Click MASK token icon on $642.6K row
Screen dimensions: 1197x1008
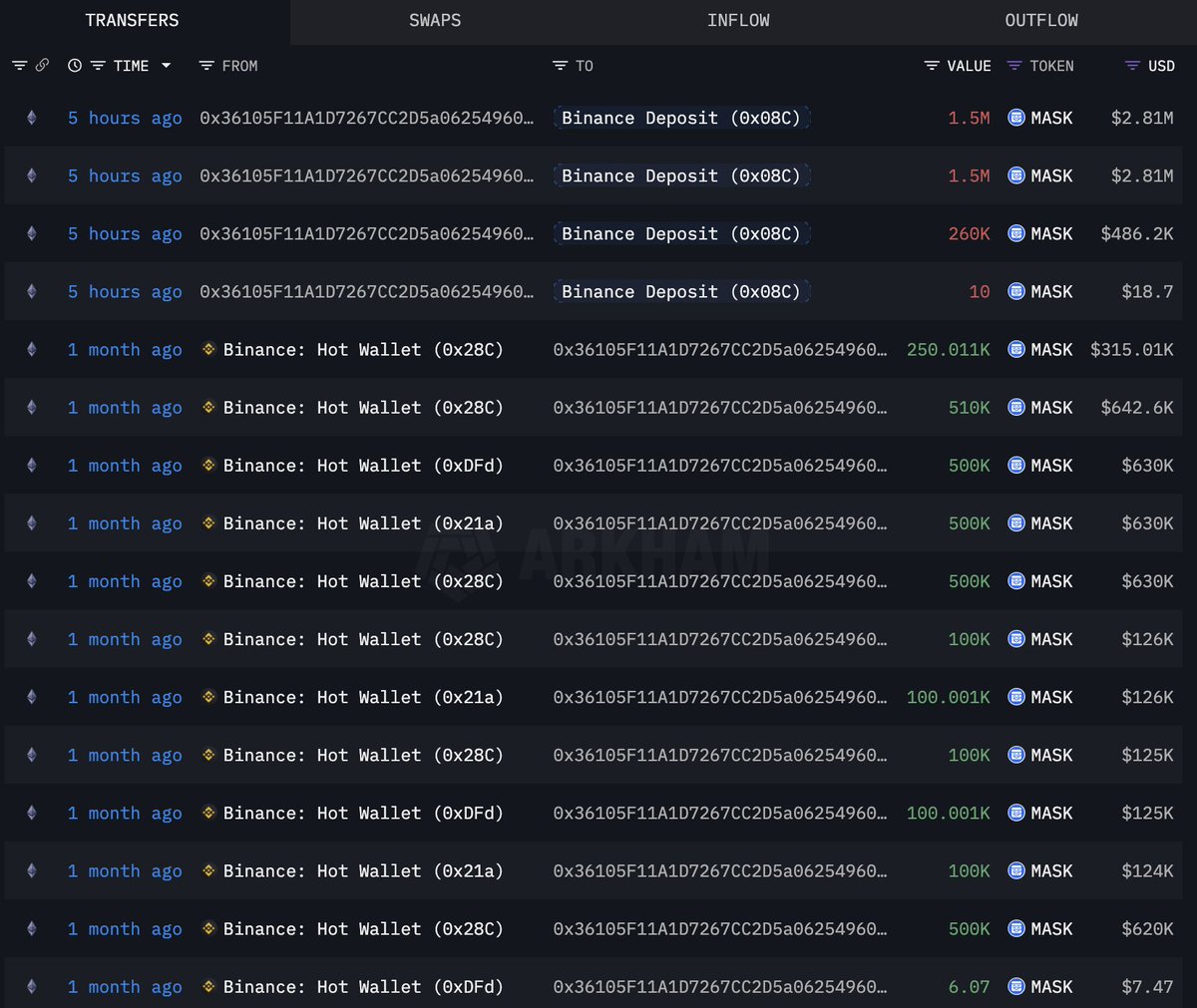coord(1016,407)
